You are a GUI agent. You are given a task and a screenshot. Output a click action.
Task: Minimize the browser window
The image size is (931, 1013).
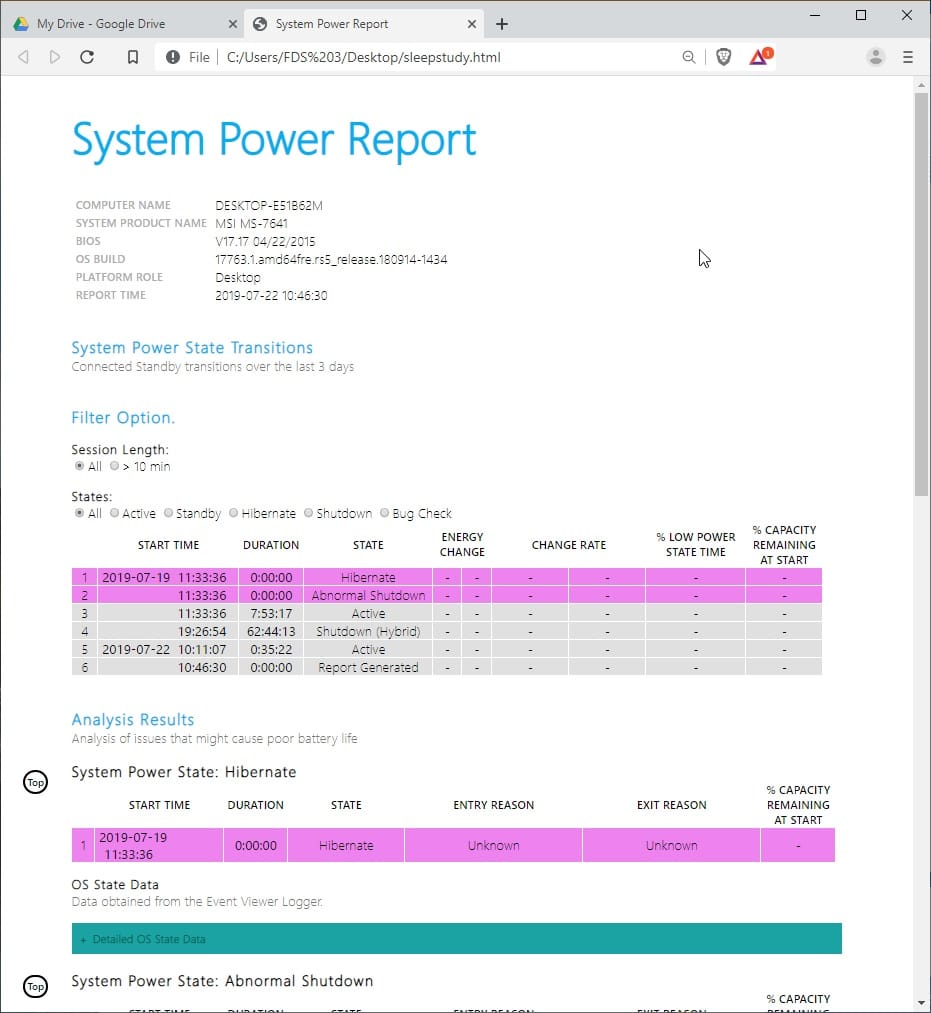pyautogui.click(x=815, y=15)
